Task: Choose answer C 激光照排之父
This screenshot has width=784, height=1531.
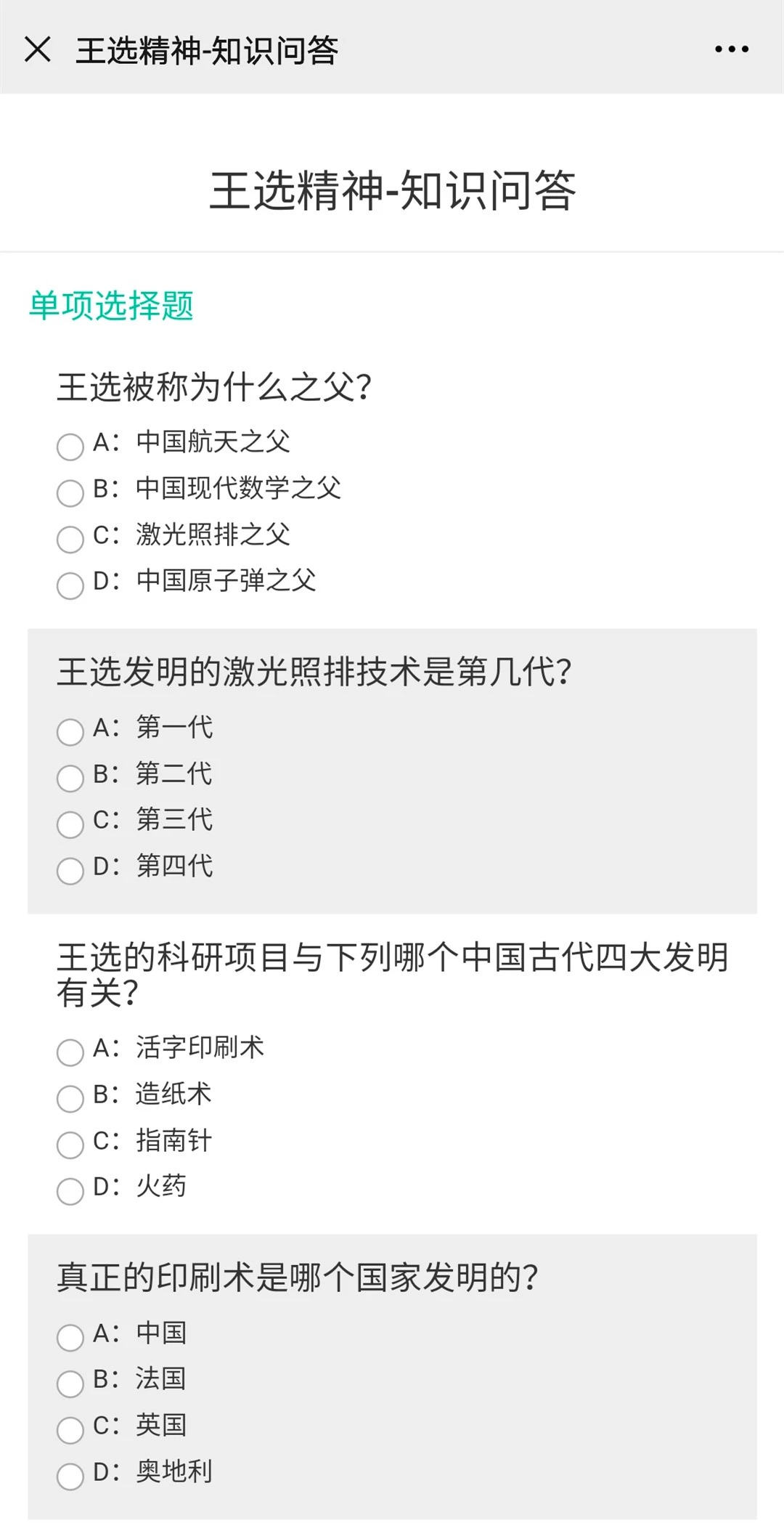Action: [70, 540]
